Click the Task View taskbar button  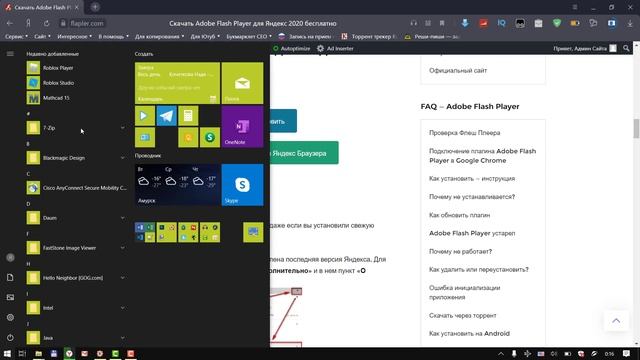[22, 353]
